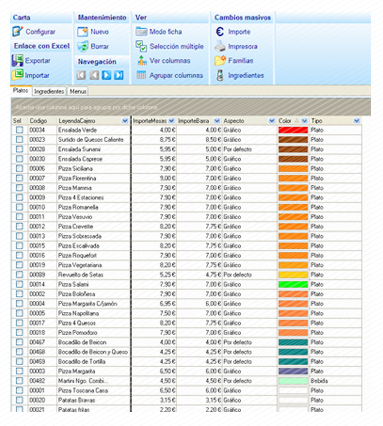
Task: Click the green color swatch for Pizza Salami
Action: point(293,284)
